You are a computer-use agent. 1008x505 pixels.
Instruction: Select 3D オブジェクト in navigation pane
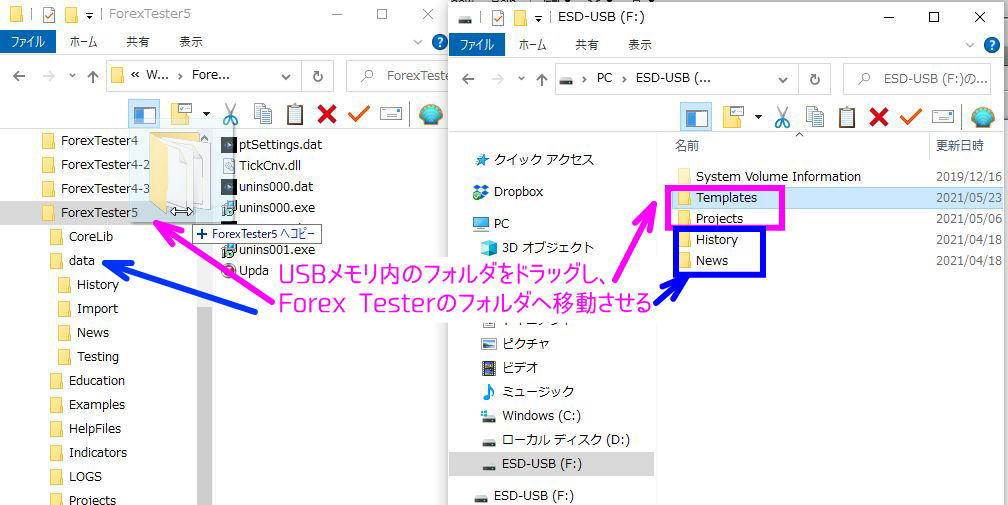coord(548,247)
